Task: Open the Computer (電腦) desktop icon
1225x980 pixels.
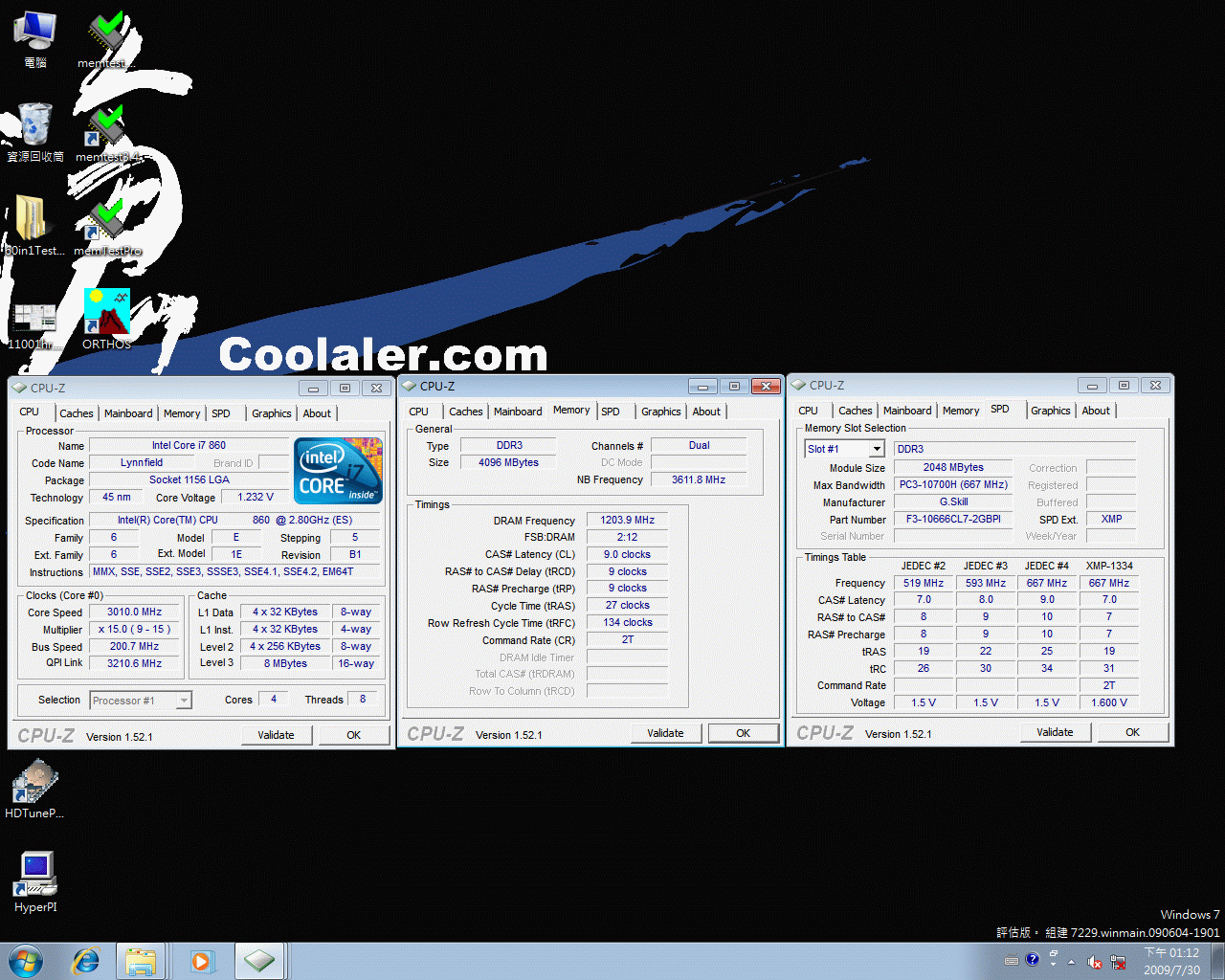Action: click(x=34, y=38)
